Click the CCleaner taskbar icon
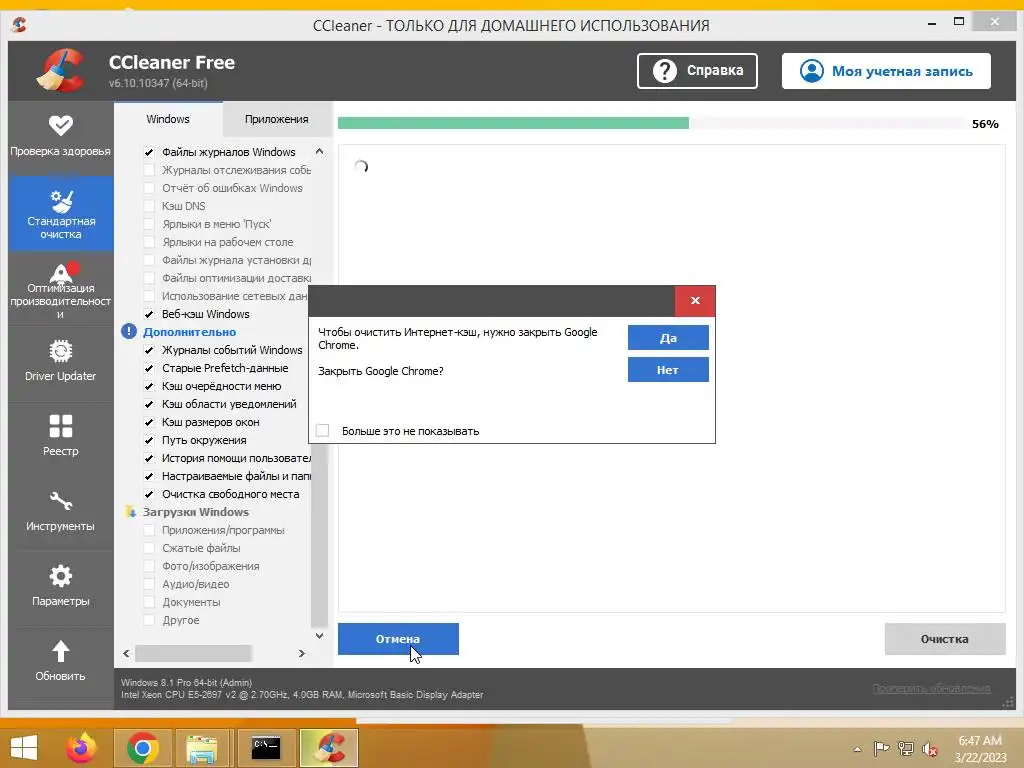This screenshot has height=768, width=1024. coord(328,748)
